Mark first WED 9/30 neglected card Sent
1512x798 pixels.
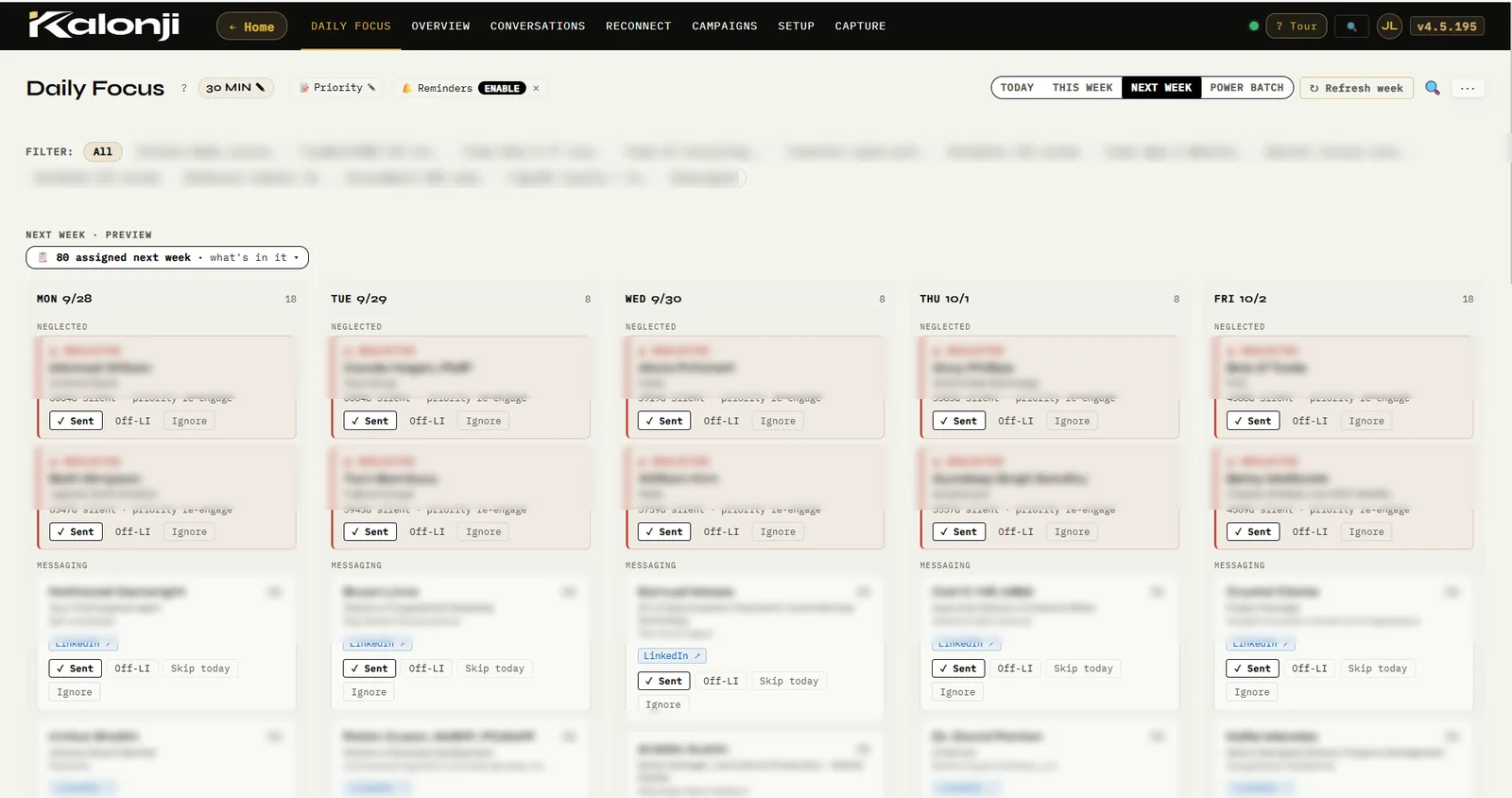click(664, 421)
